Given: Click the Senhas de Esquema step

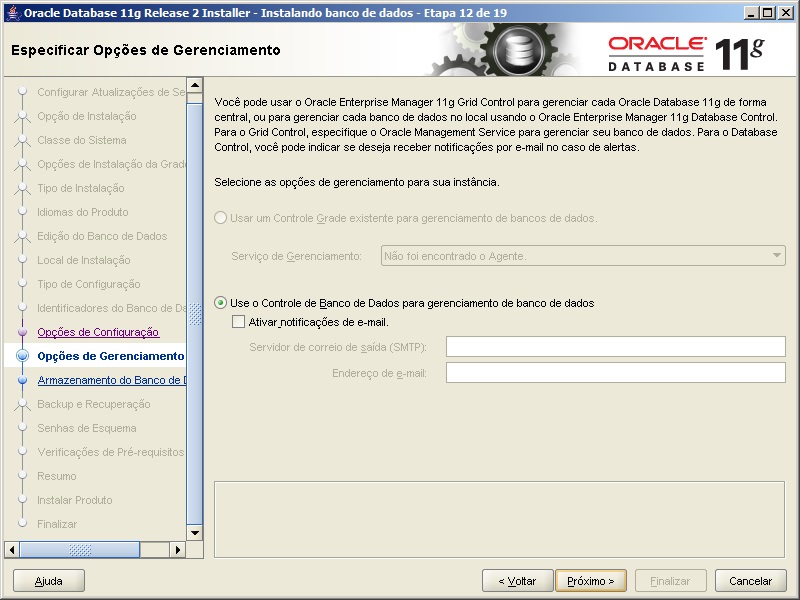Looking at the screenshot, I should pyautogui.click(x=87, y=428).
